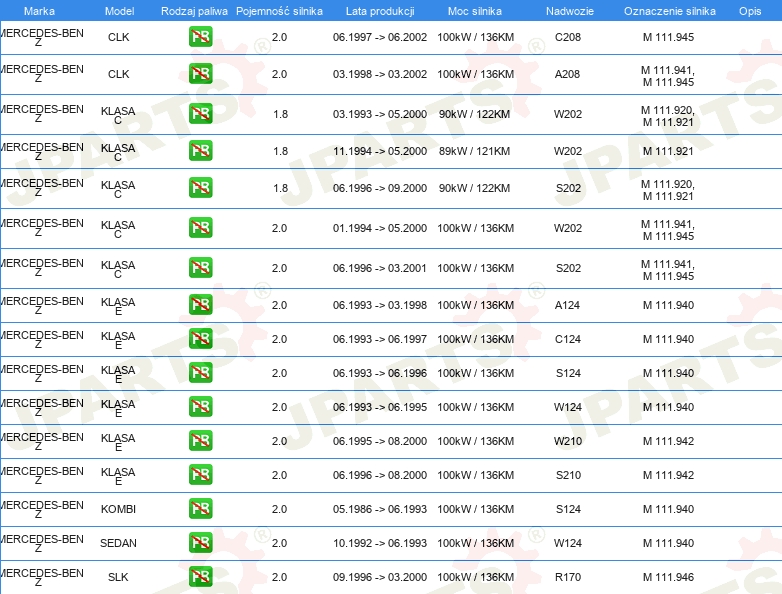The width and height of the screenshot is (782, 594).
Task: Click the fuel icon in the 06.1993 -> 06.1996 row
Action: coord(200,373)
